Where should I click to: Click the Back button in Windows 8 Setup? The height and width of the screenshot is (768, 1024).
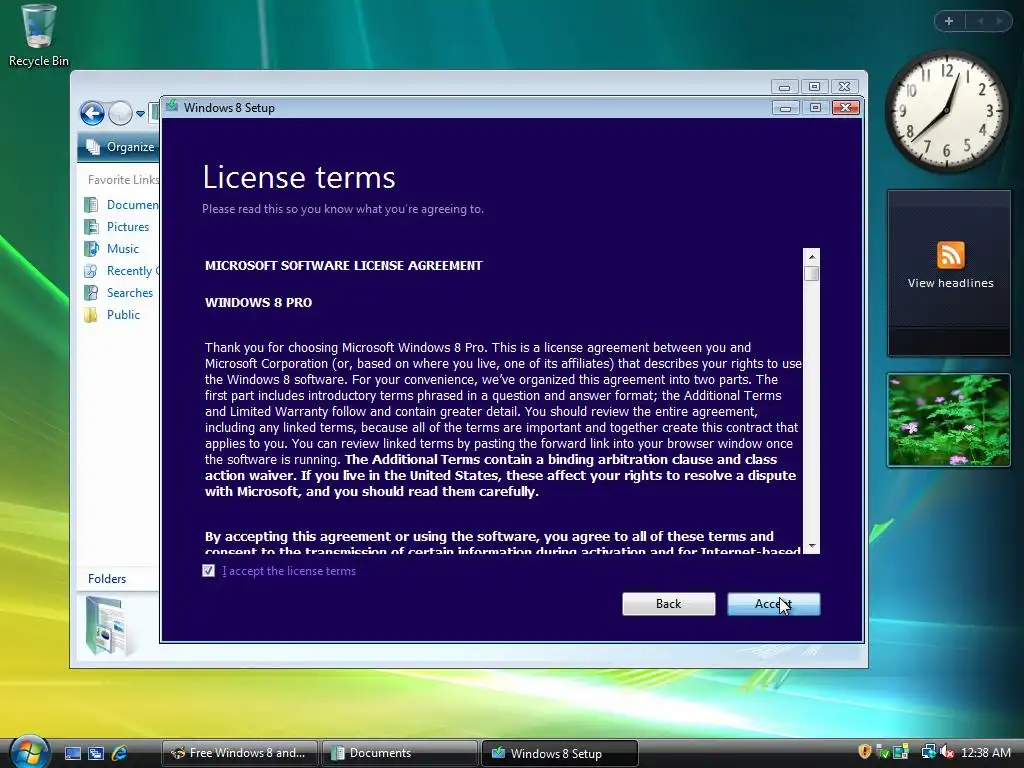point(668,604)
